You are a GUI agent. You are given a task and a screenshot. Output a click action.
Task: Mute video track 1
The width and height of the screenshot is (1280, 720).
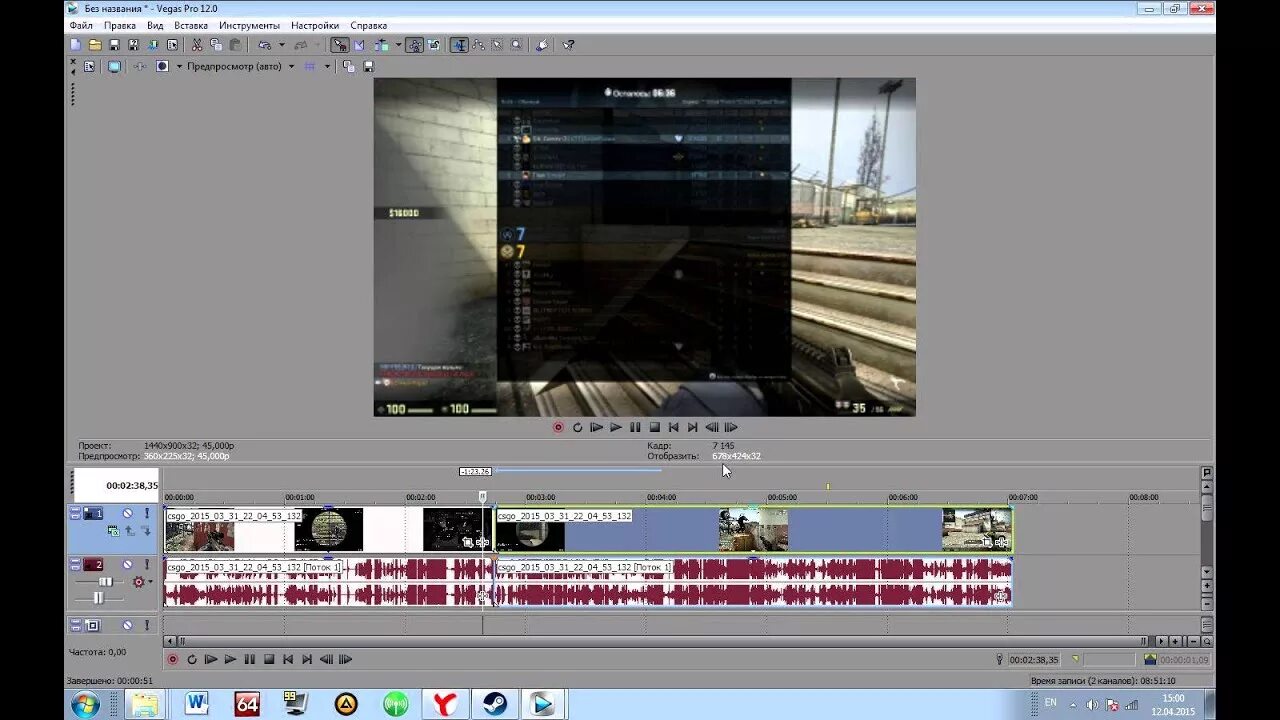point(128,513)
